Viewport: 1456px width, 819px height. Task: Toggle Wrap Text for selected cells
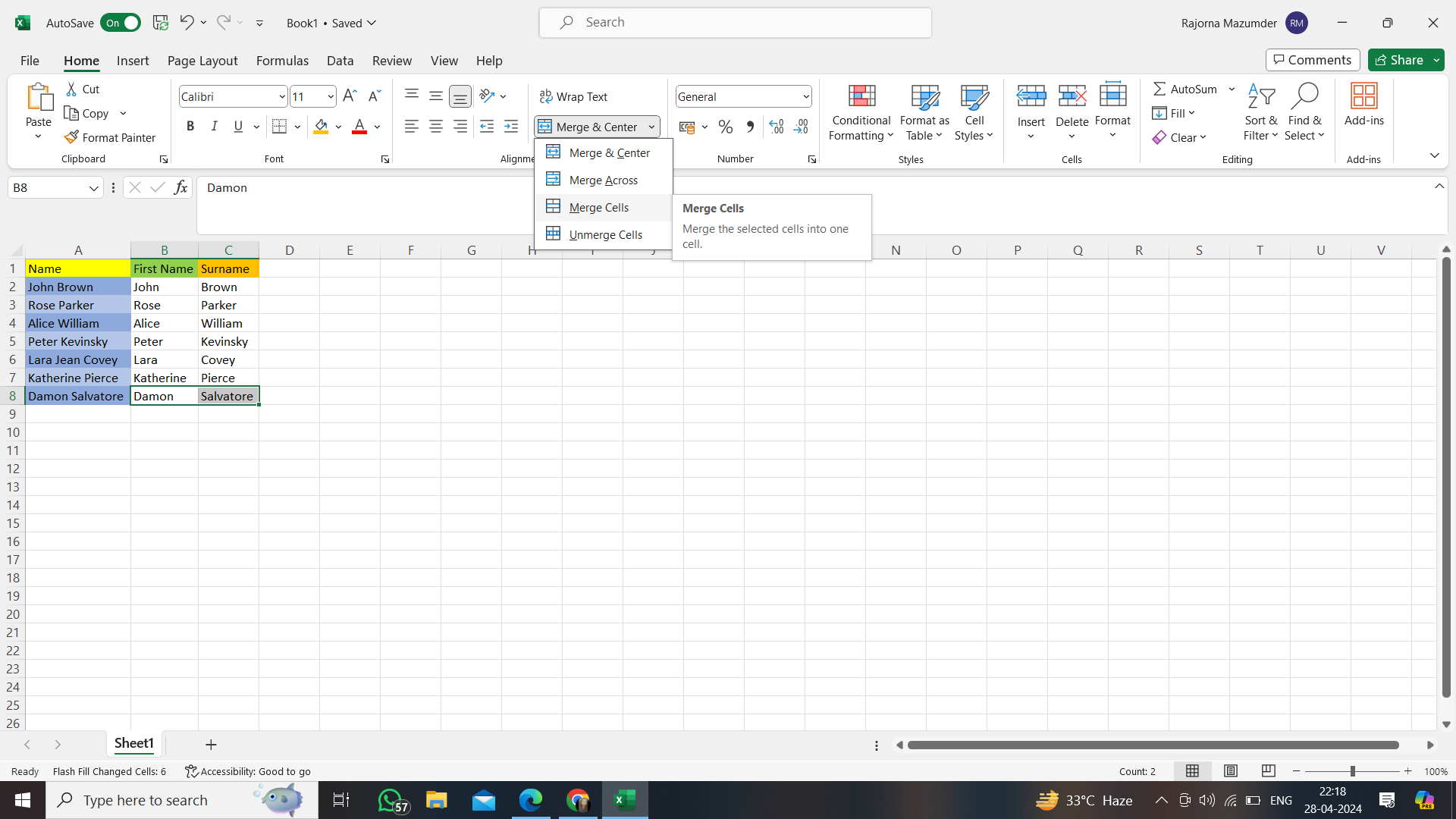tap(573, 96)
